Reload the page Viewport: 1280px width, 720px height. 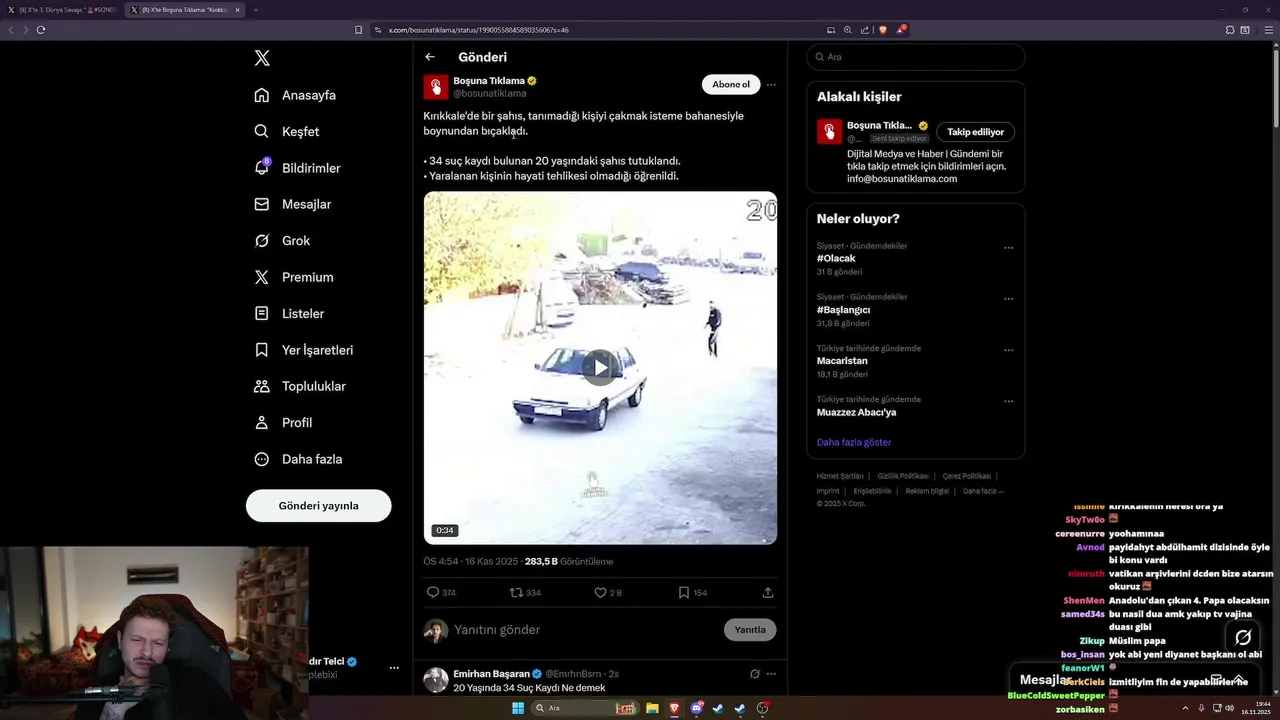[41, 30]
